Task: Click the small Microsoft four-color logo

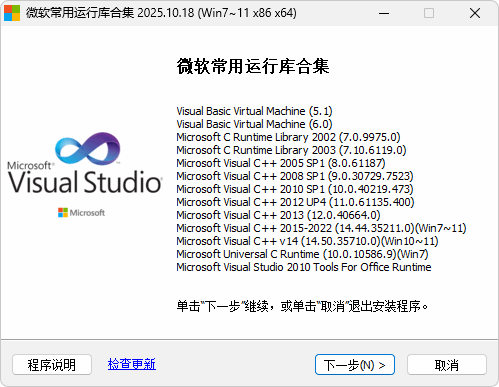Action: pos(63,213)
